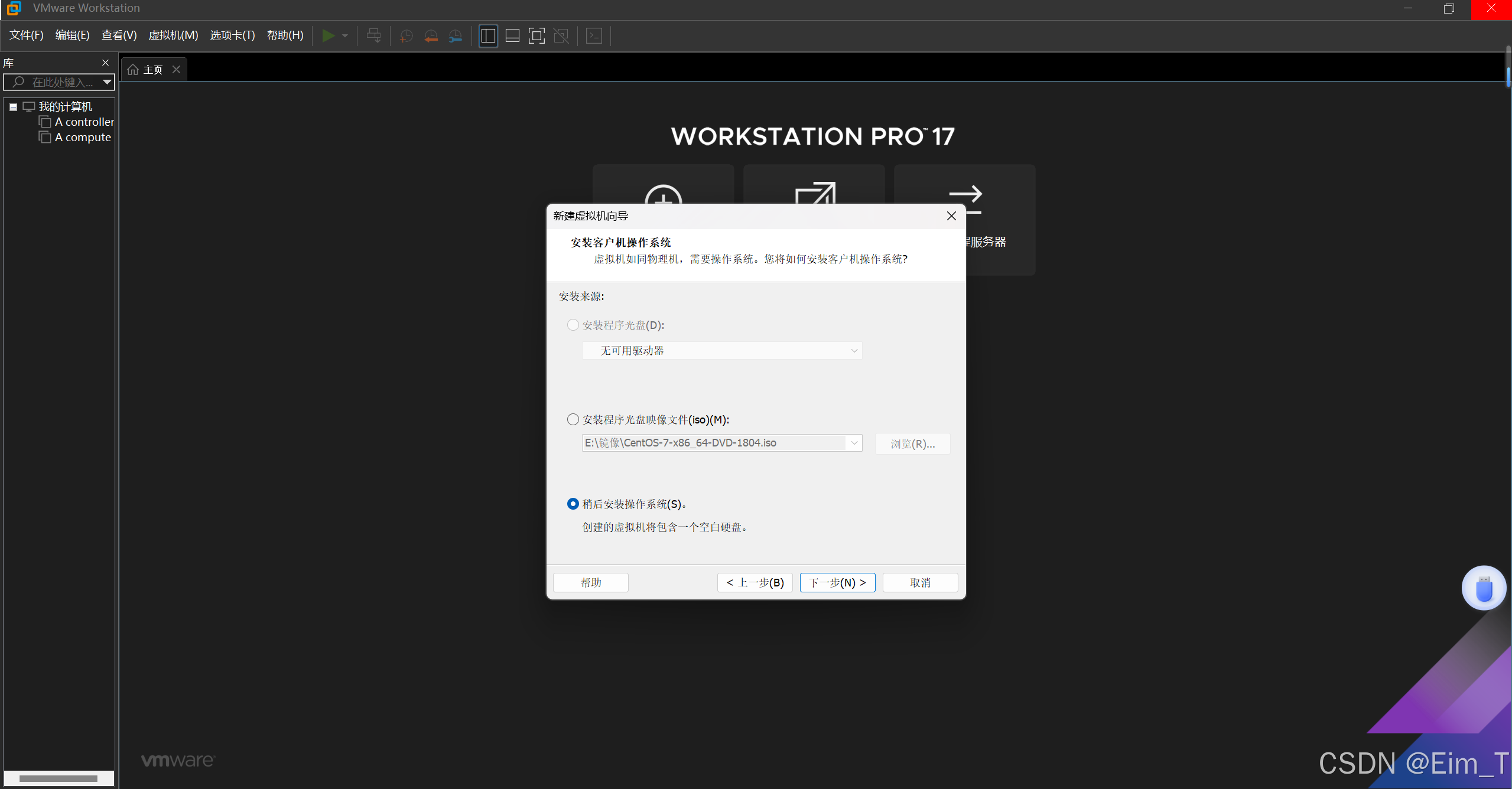Proceed with the 下一步(N) button
The image size is (1512, 789).
838,583
